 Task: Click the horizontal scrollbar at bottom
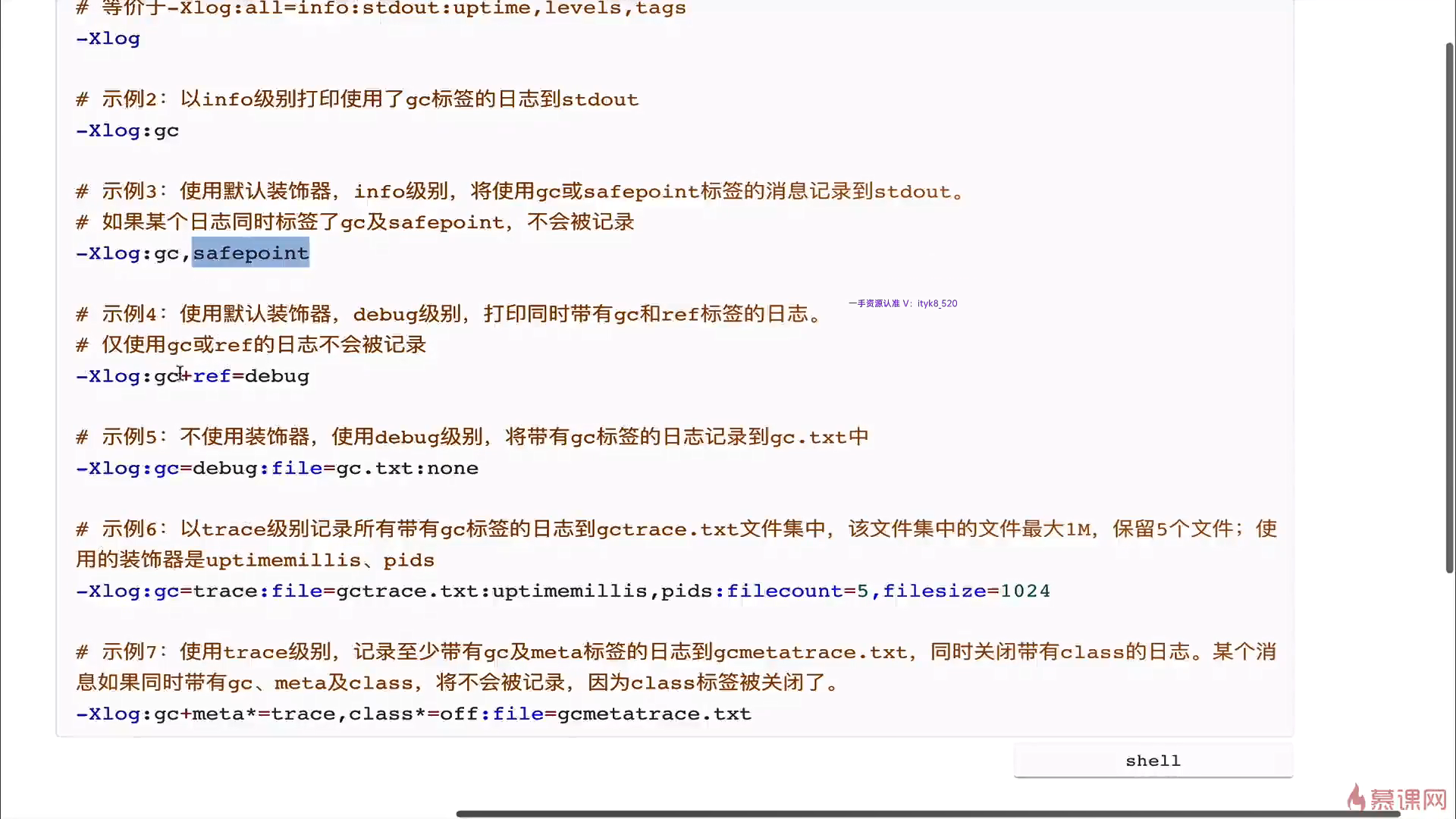(x=927, y=814)
